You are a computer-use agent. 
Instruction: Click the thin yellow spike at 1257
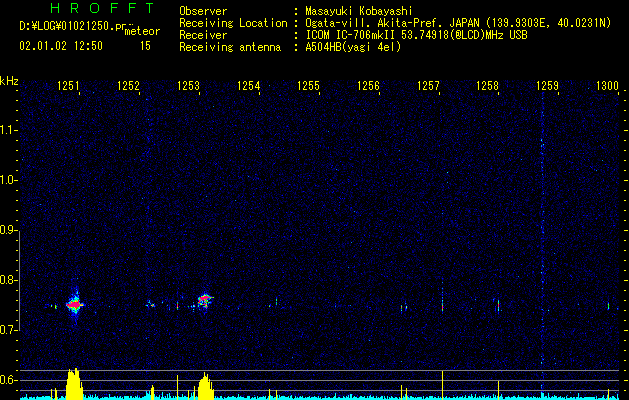tap(442, 384)
